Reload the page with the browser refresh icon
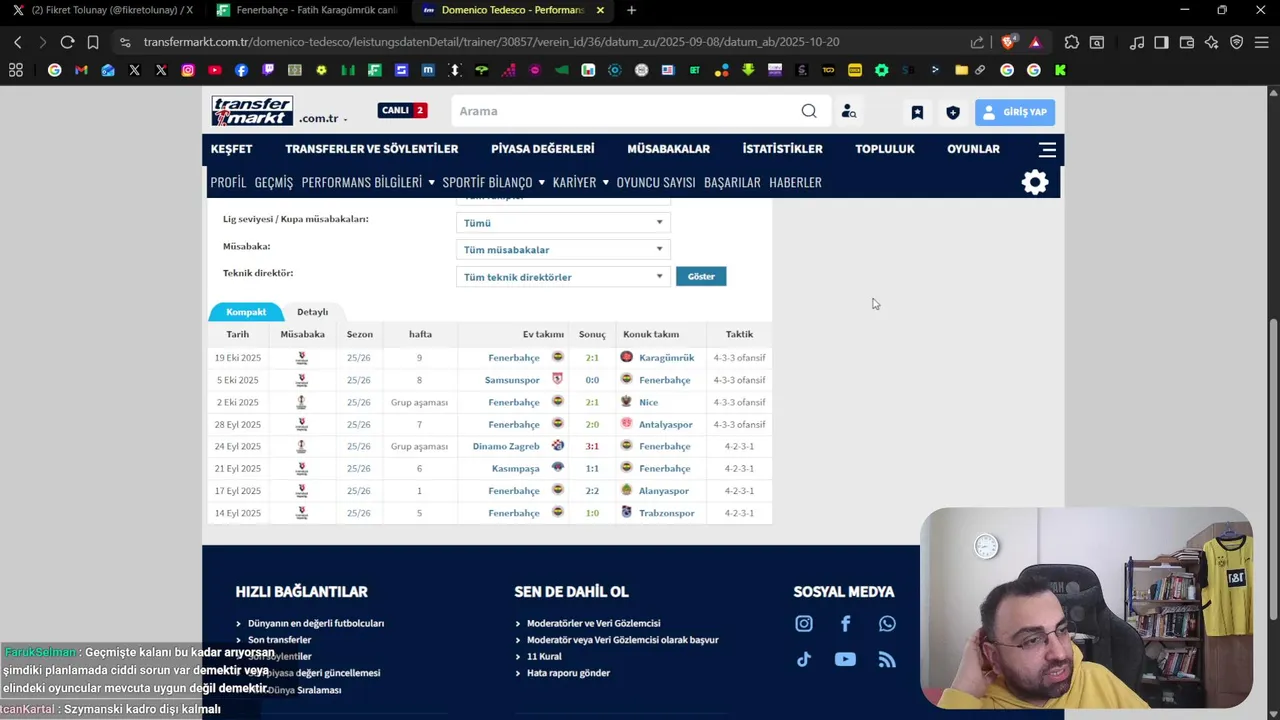 (x=67, y=42)
